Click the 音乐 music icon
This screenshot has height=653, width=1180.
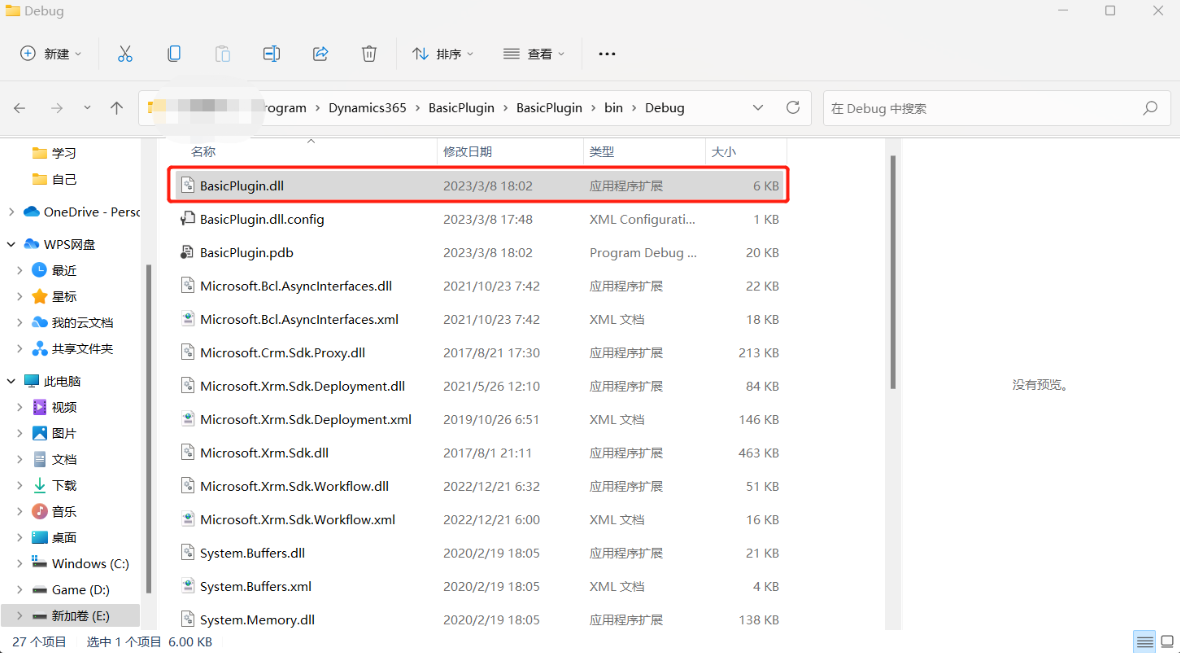pos(39,512)
